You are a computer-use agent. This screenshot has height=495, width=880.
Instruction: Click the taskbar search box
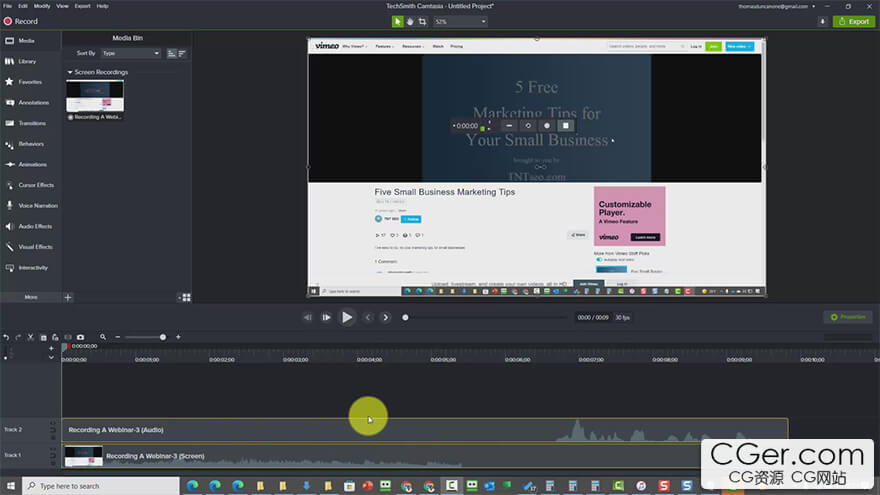pyautogui.click(x=101, y=485)
